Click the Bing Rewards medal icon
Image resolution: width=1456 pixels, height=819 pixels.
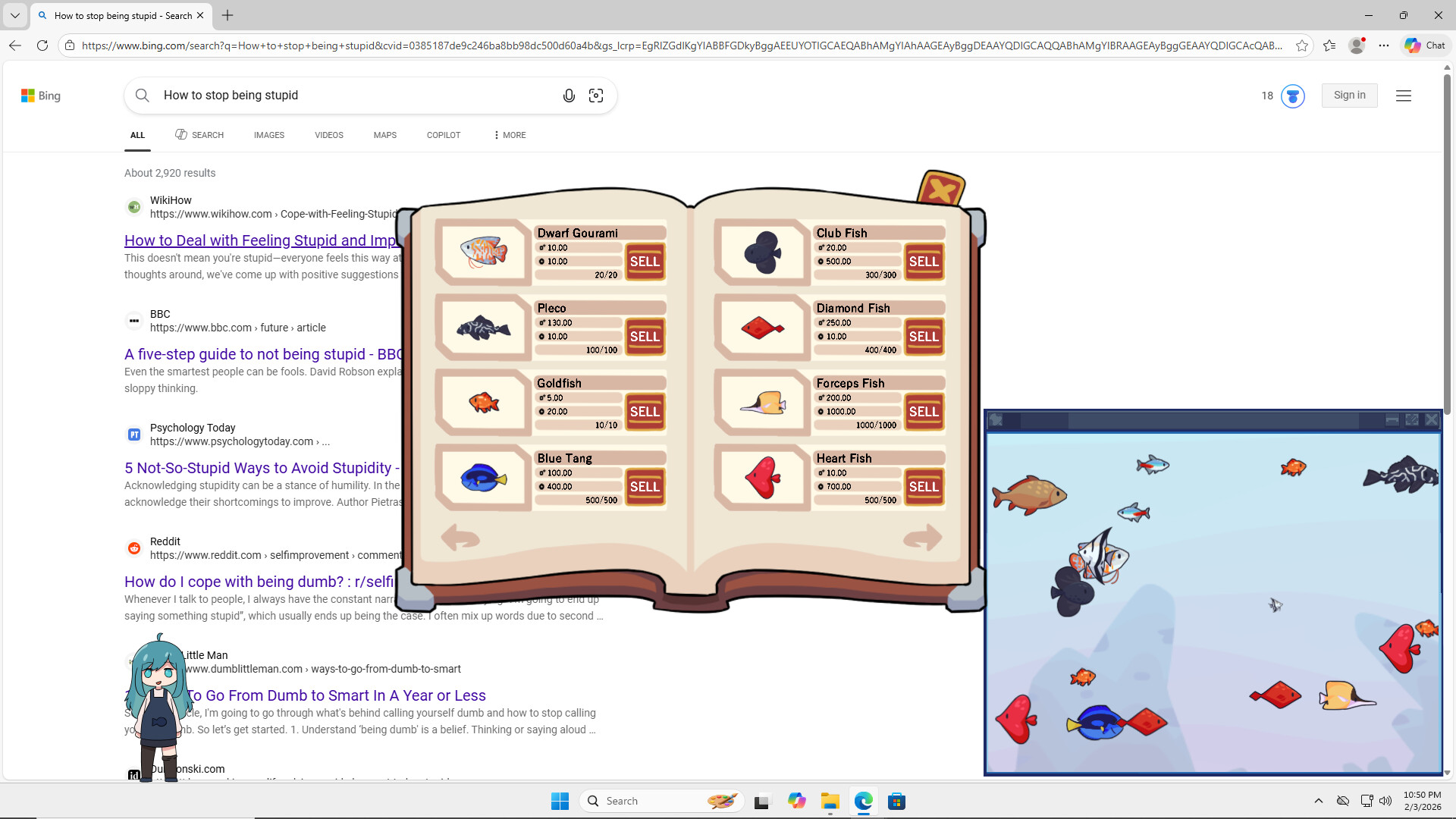pos(1292,96)
